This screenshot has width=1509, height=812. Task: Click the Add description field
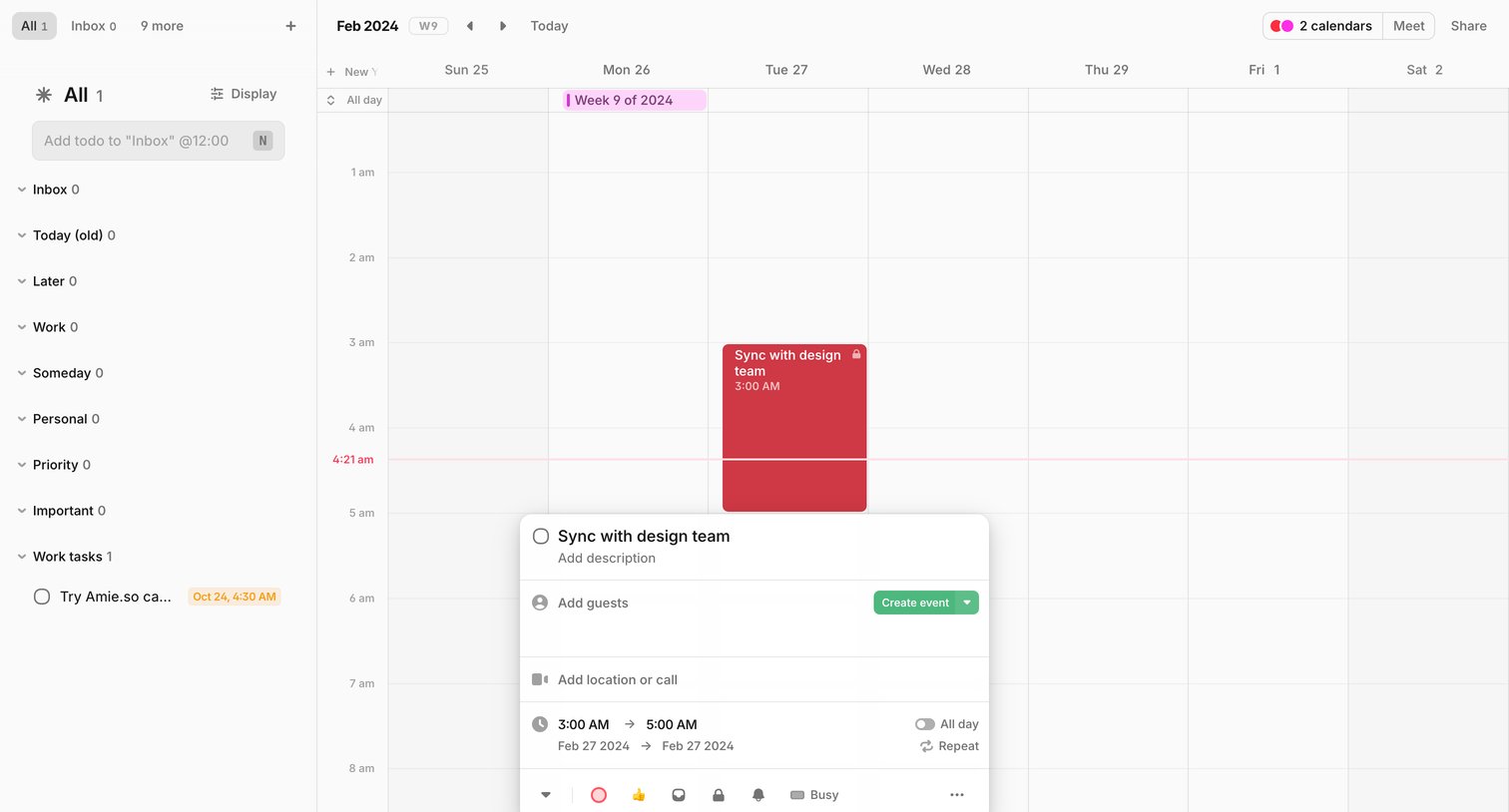(x=607, y=559)
